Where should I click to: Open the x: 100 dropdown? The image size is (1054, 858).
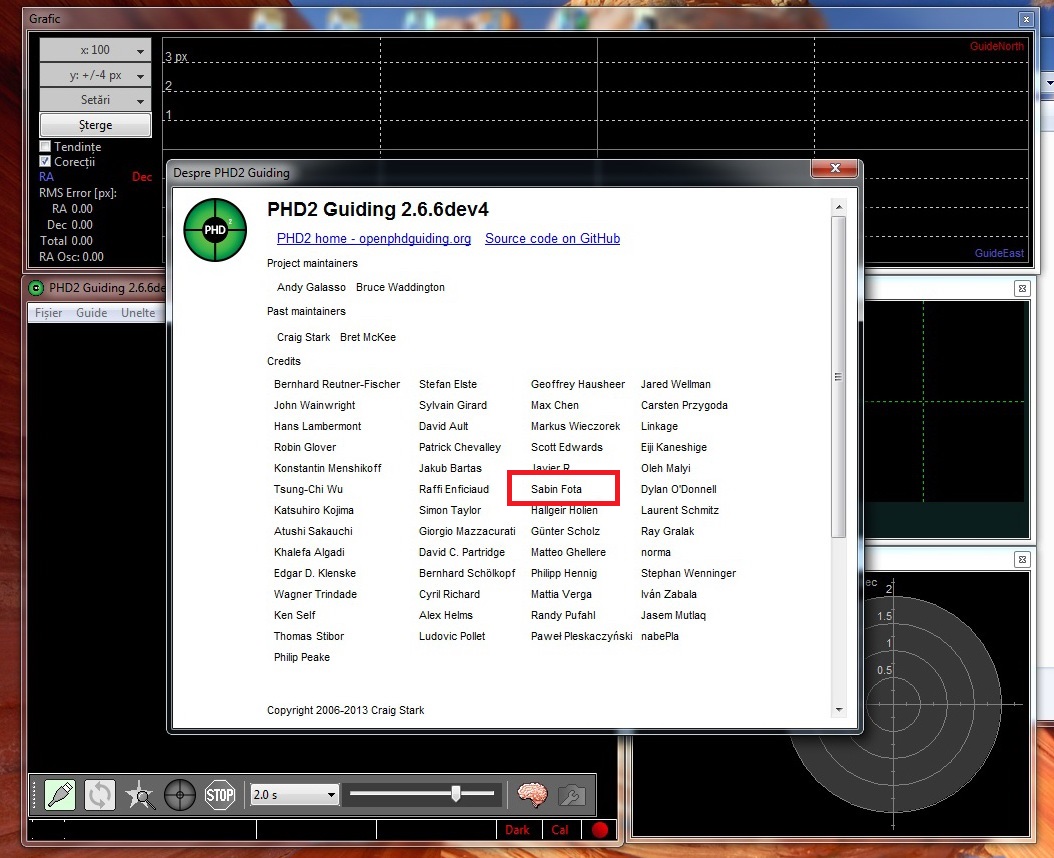pyautogui.click(x=95, y=50)
